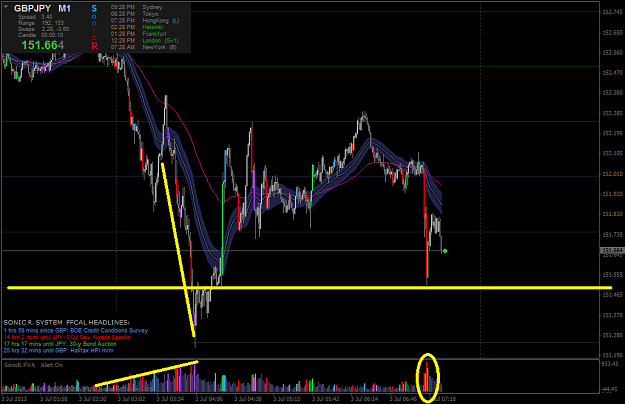Screen dimensions: 625x404
Task: Click the Candle 00:00:10 countdown
Action: point(40,35)
